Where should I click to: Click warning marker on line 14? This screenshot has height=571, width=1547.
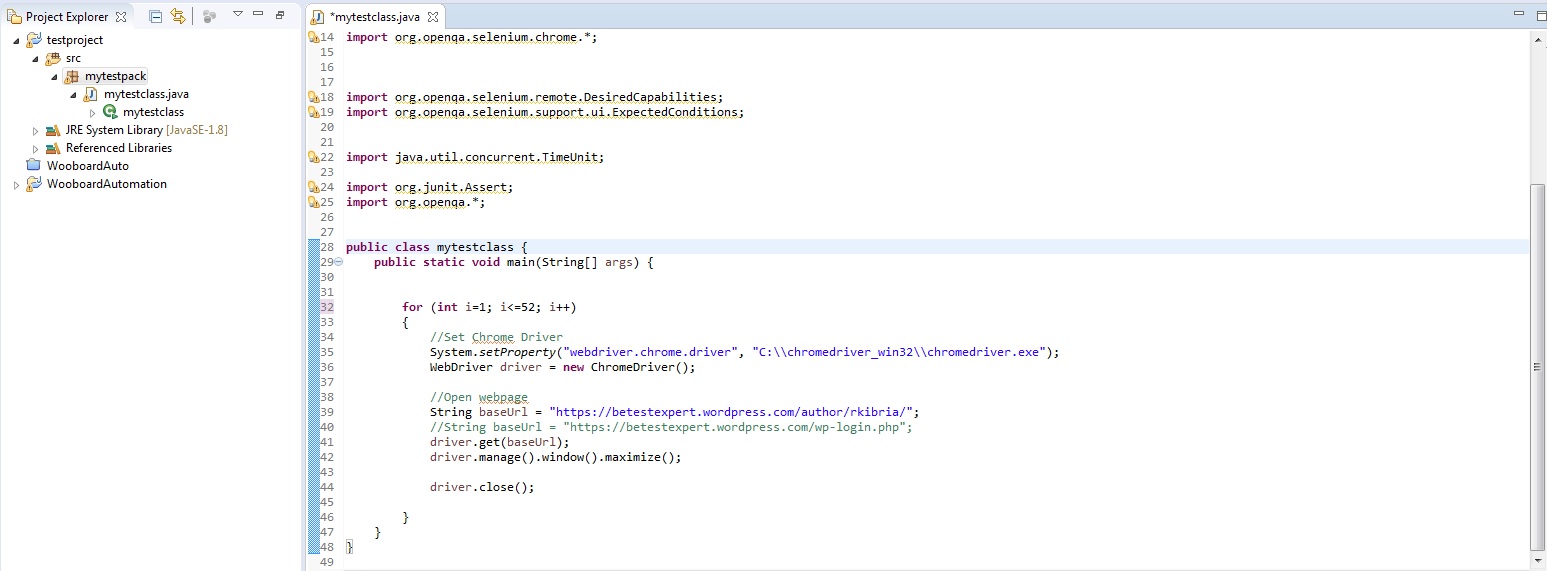[x=313, y=38]
